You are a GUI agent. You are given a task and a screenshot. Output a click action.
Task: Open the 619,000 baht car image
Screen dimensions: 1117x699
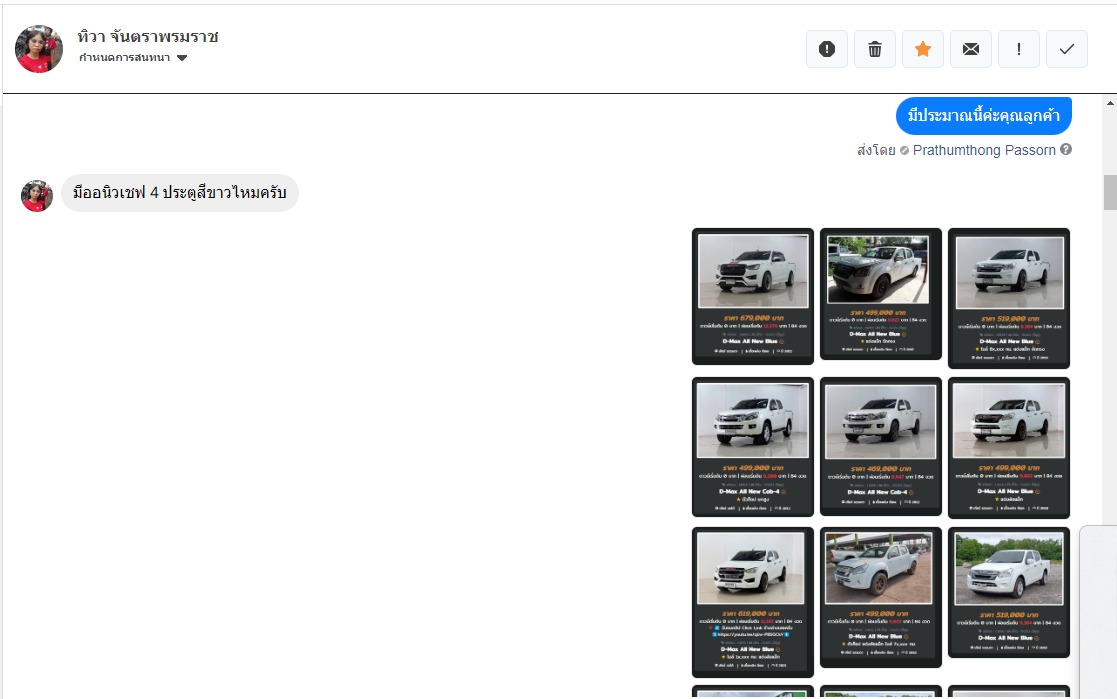[x=753, y=602]
